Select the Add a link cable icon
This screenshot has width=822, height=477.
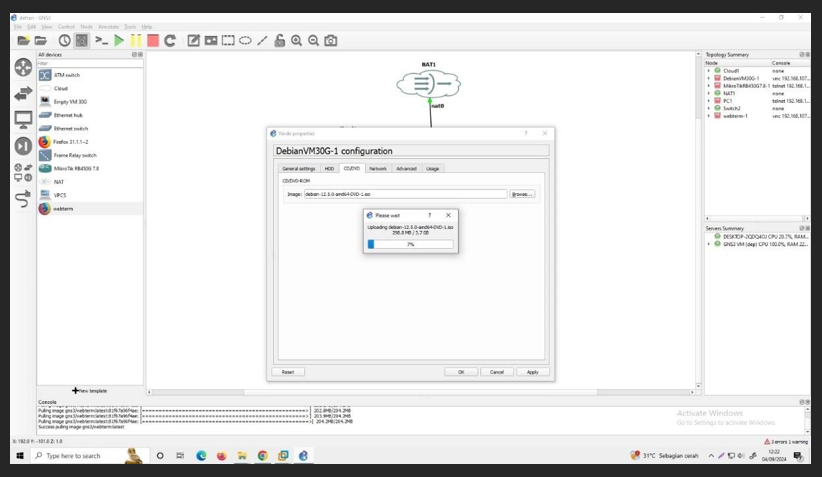coord(23,199)
